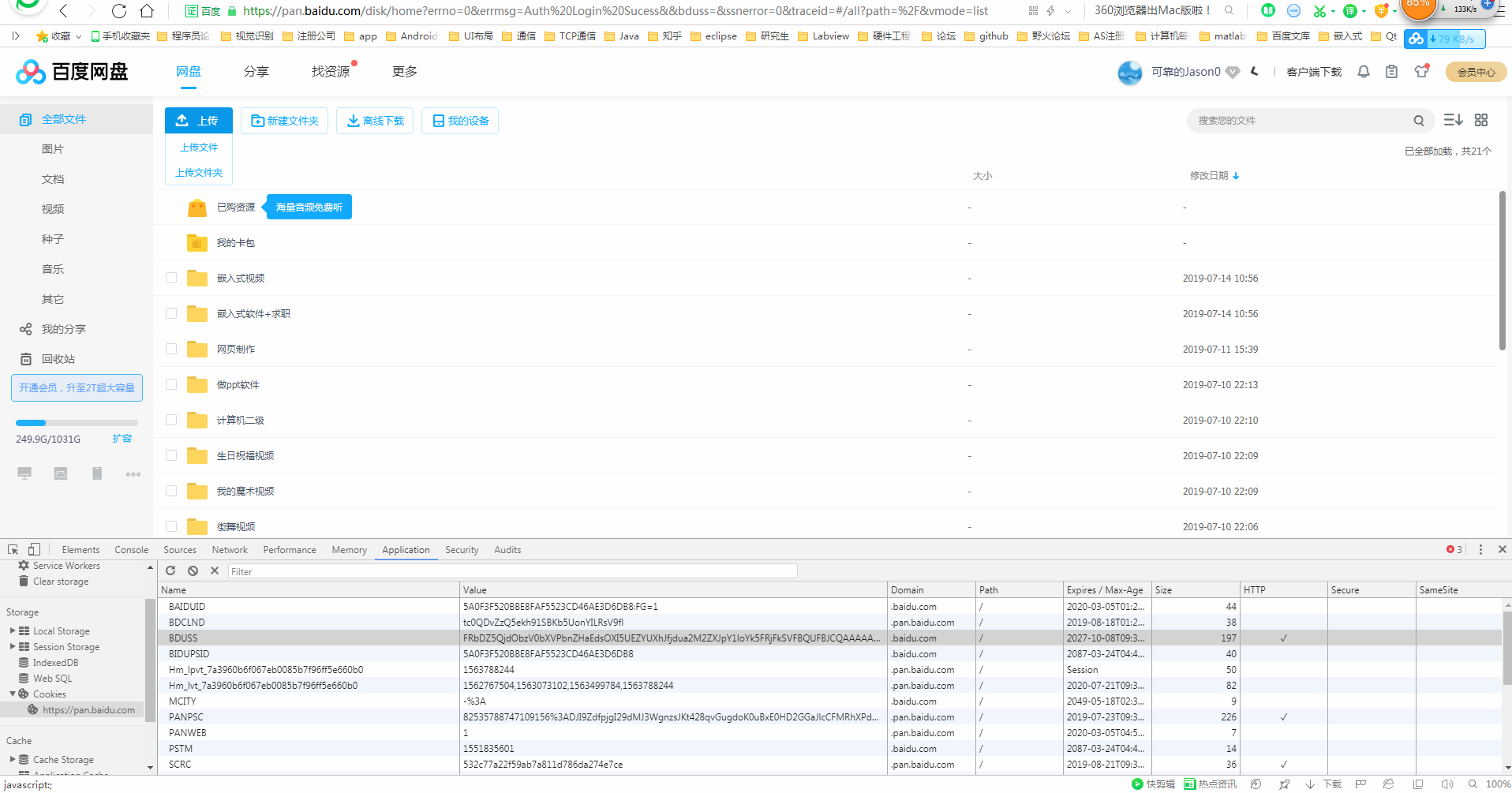Switch to DevTools Console tab
The image size is (1512, 793).
pyautogui.click(x=132, y=550)
